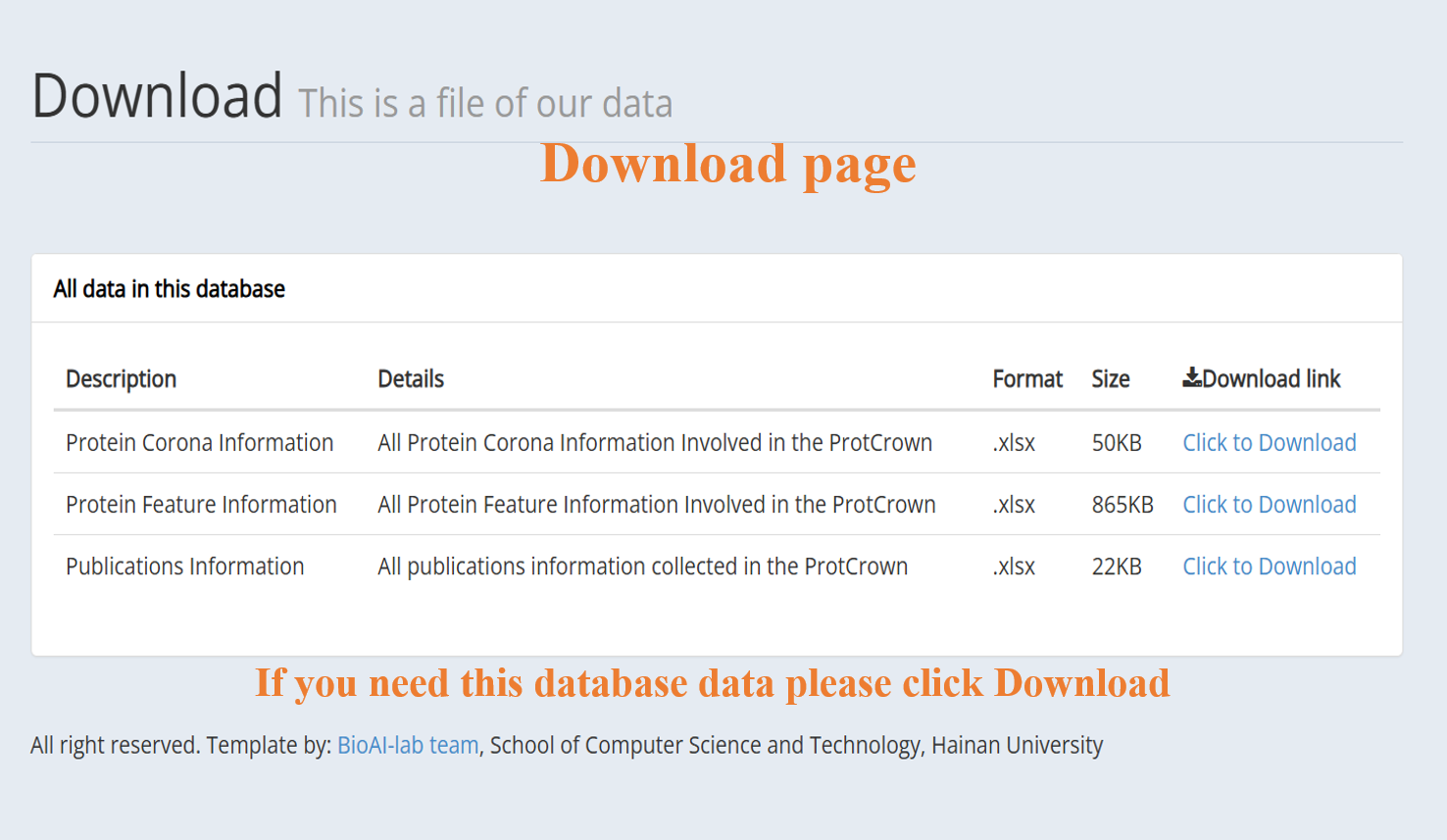Click the Format column header
Screen dimensions: 1447x840
click(1027, 379)
